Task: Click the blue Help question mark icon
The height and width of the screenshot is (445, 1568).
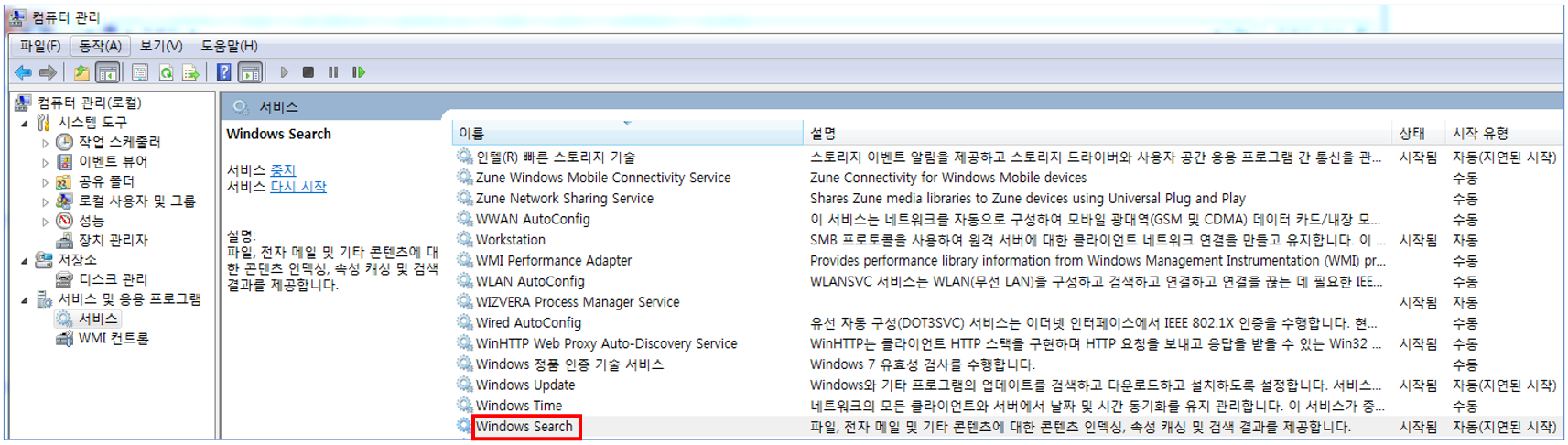Action: click(x=223, y=72)
